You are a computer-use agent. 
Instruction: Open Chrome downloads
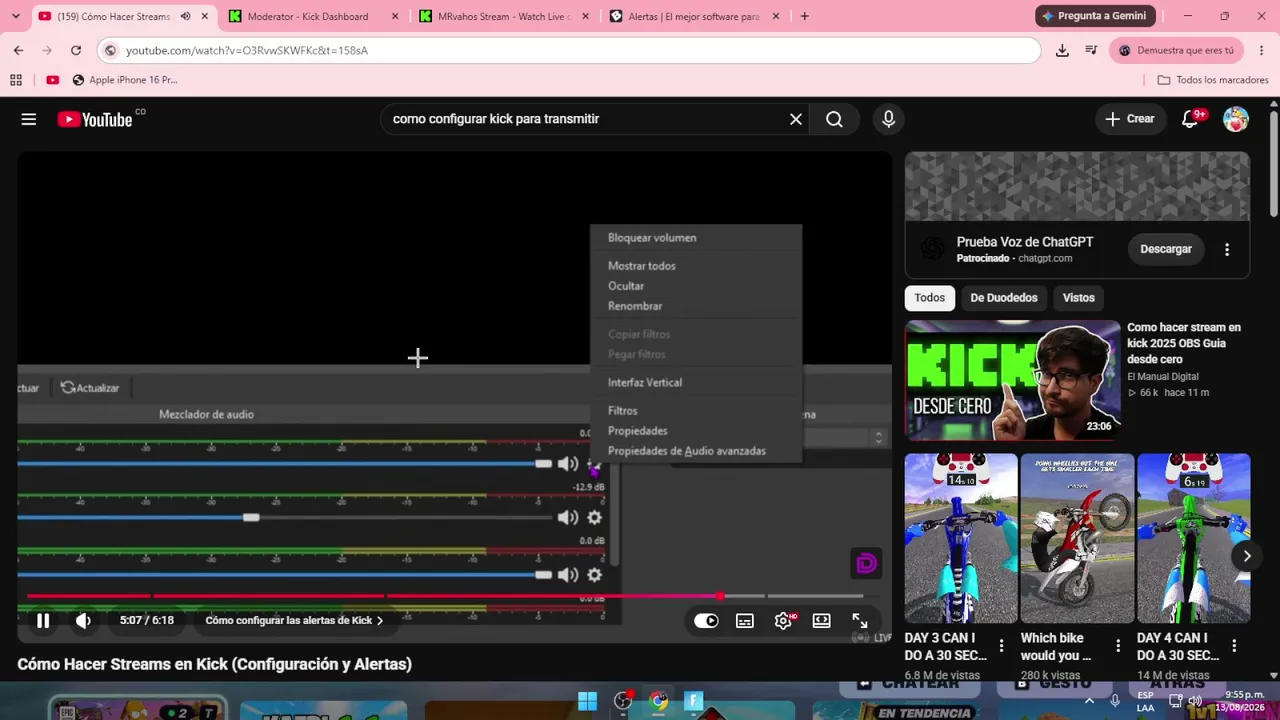[1062, 50]
